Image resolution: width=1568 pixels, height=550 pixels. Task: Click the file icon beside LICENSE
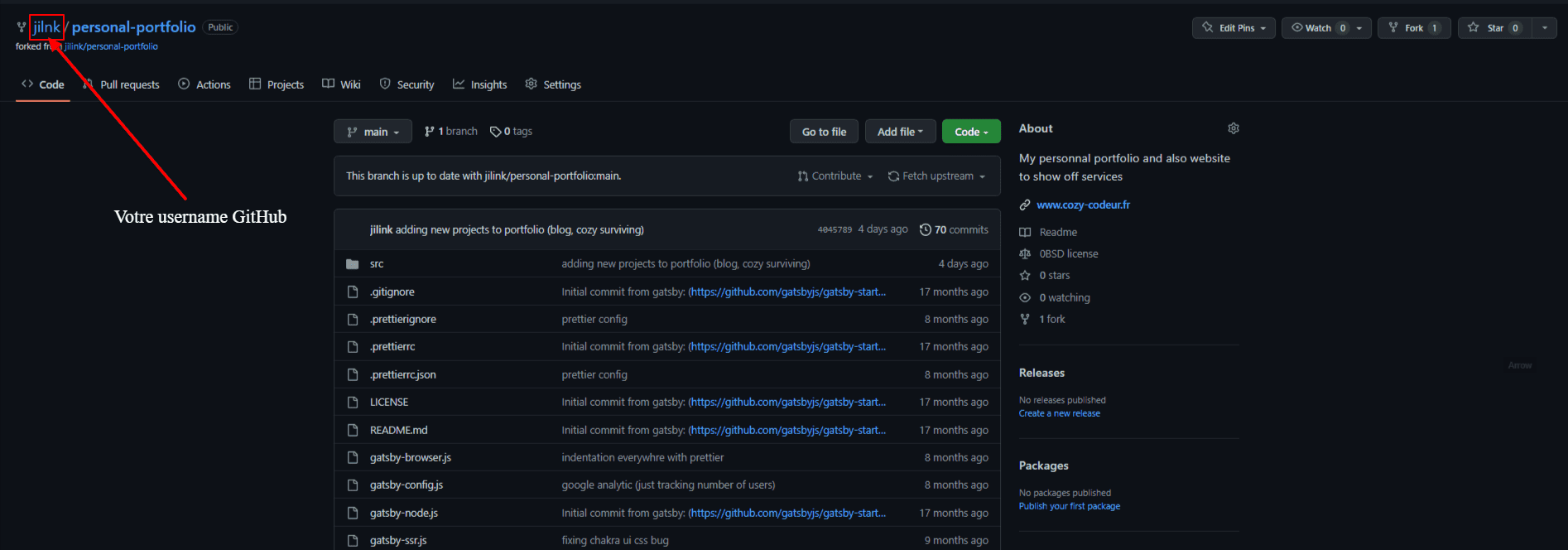(353, 402)
